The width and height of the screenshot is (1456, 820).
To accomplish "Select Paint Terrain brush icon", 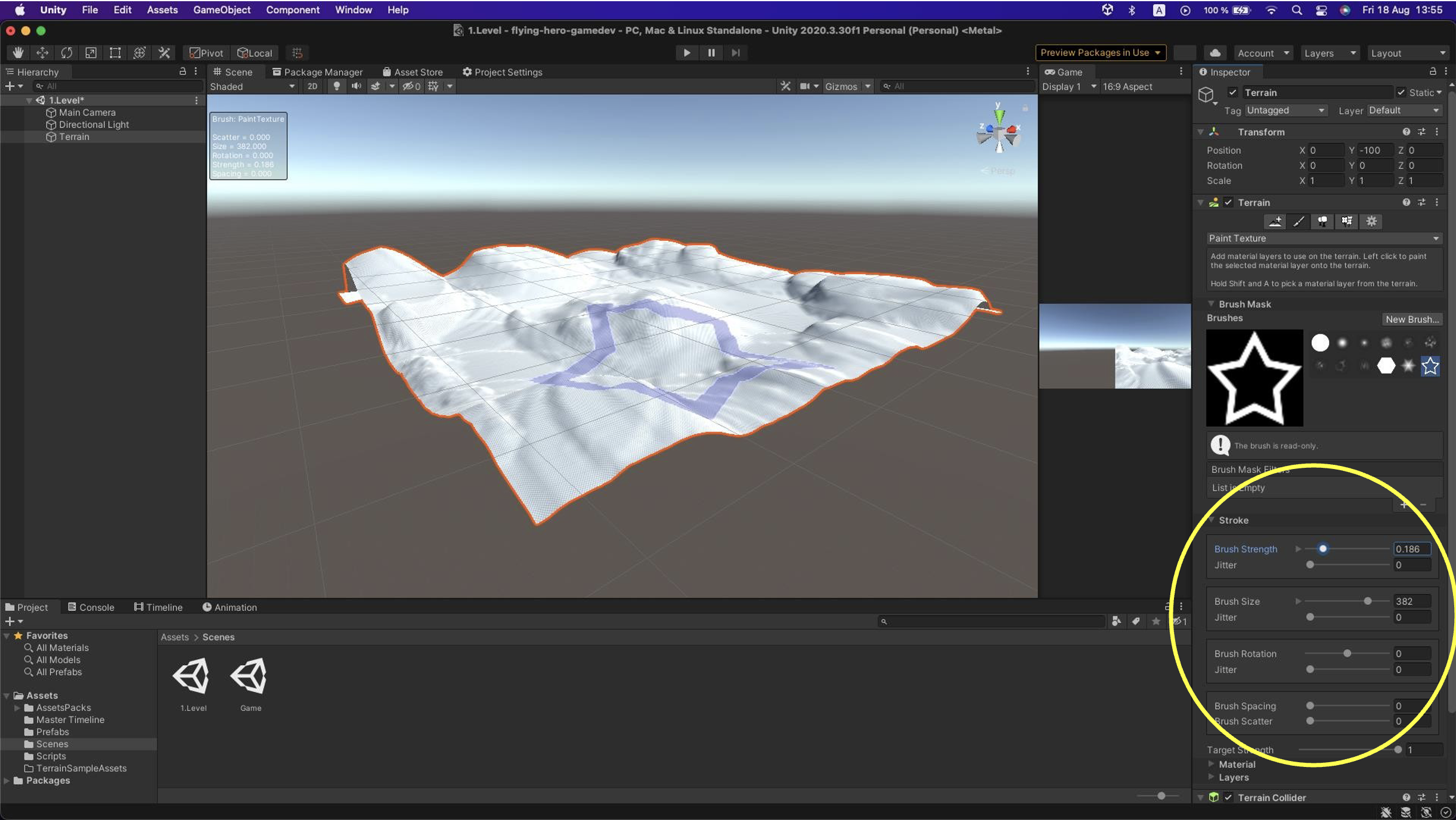I will pyautogui.click(x=1299, y=221).
